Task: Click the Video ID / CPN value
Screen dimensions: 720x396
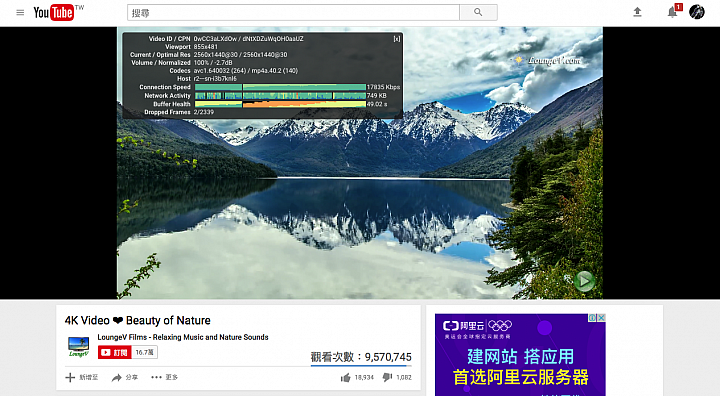Action: pos(248,39)
